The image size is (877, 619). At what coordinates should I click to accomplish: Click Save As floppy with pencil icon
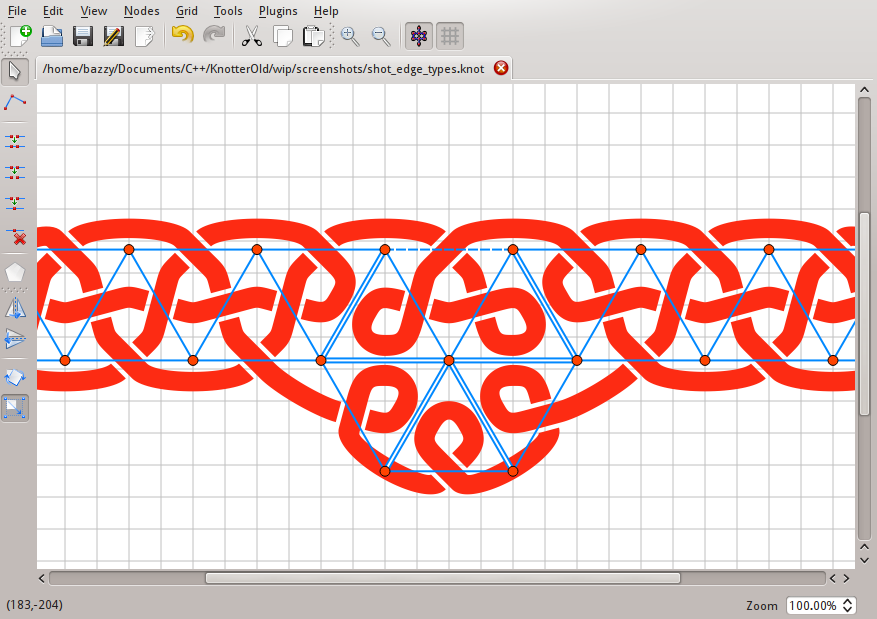[114, 36]
